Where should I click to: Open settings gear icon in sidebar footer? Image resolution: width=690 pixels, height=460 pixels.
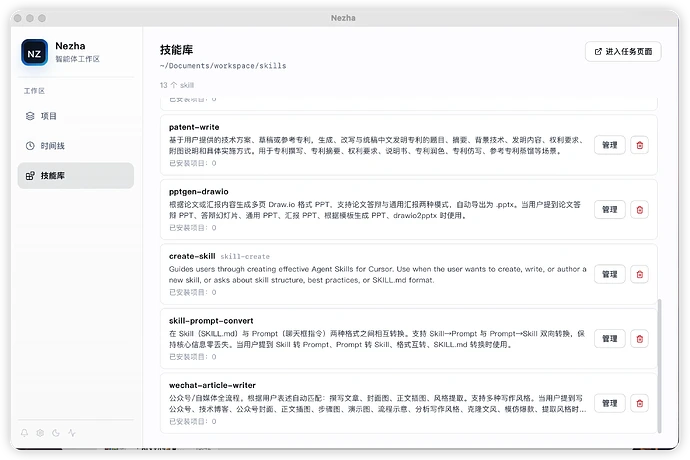(x=40, y=433)
